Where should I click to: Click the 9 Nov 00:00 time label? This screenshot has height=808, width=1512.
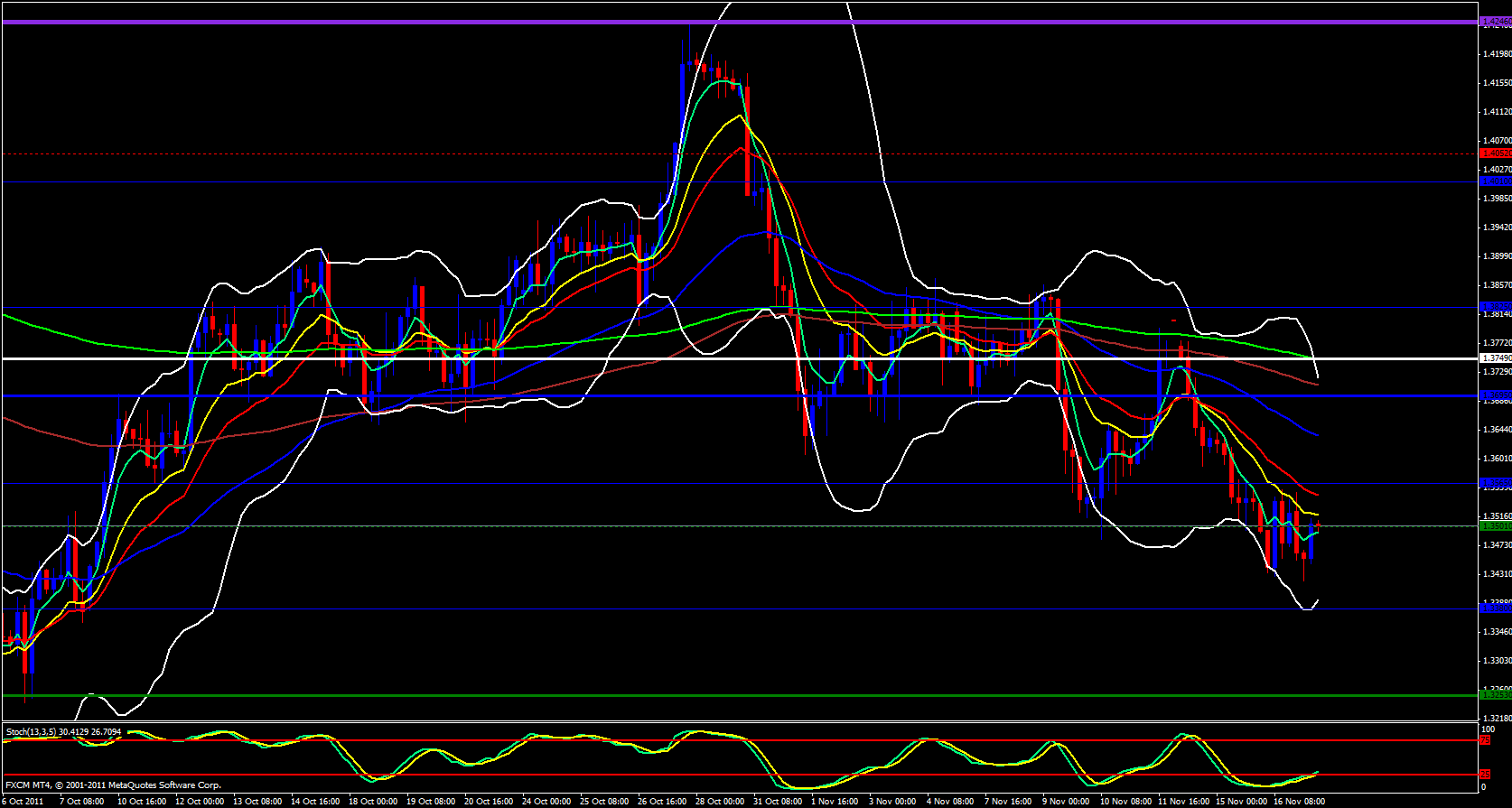pos(1066,802)
